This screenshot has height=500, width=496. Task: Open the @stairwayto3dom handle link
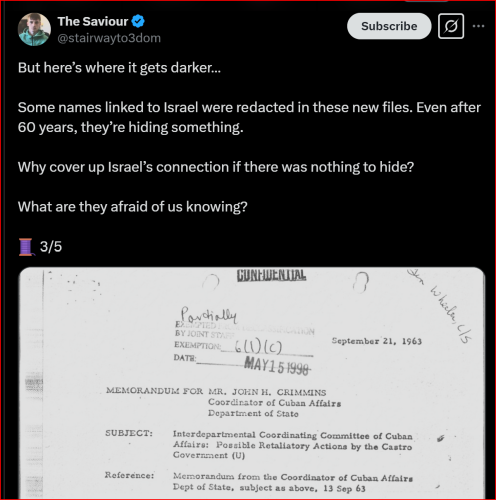[109, 38]
